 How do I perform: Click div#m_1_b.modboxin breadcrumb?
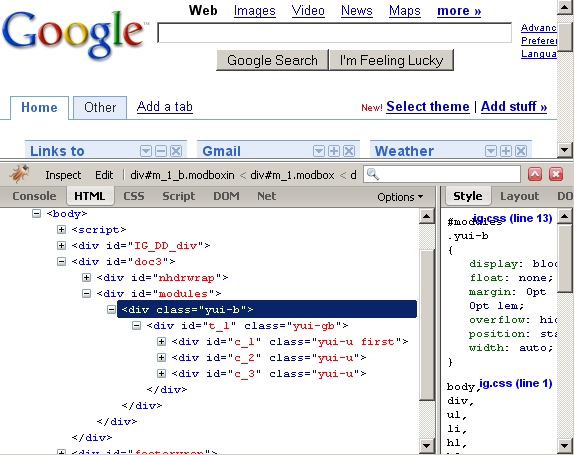(182, 175)
